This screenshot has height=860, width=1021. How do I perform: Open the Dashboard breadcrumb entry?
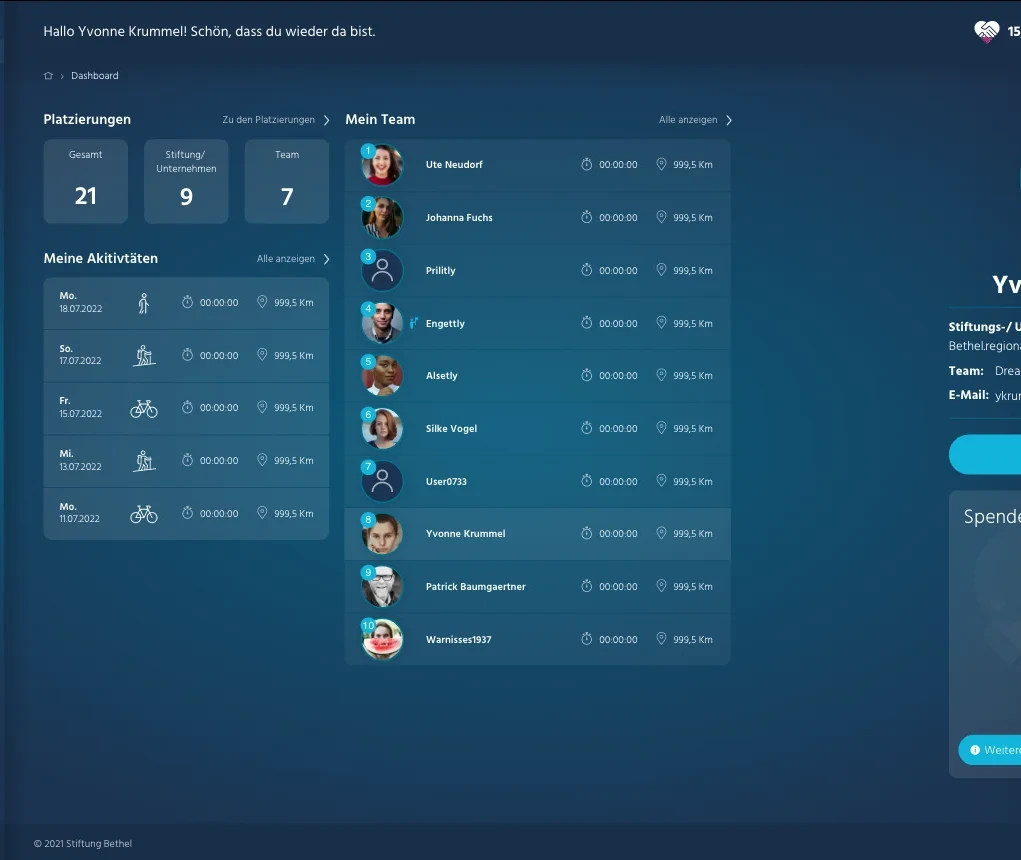[94, 75]
